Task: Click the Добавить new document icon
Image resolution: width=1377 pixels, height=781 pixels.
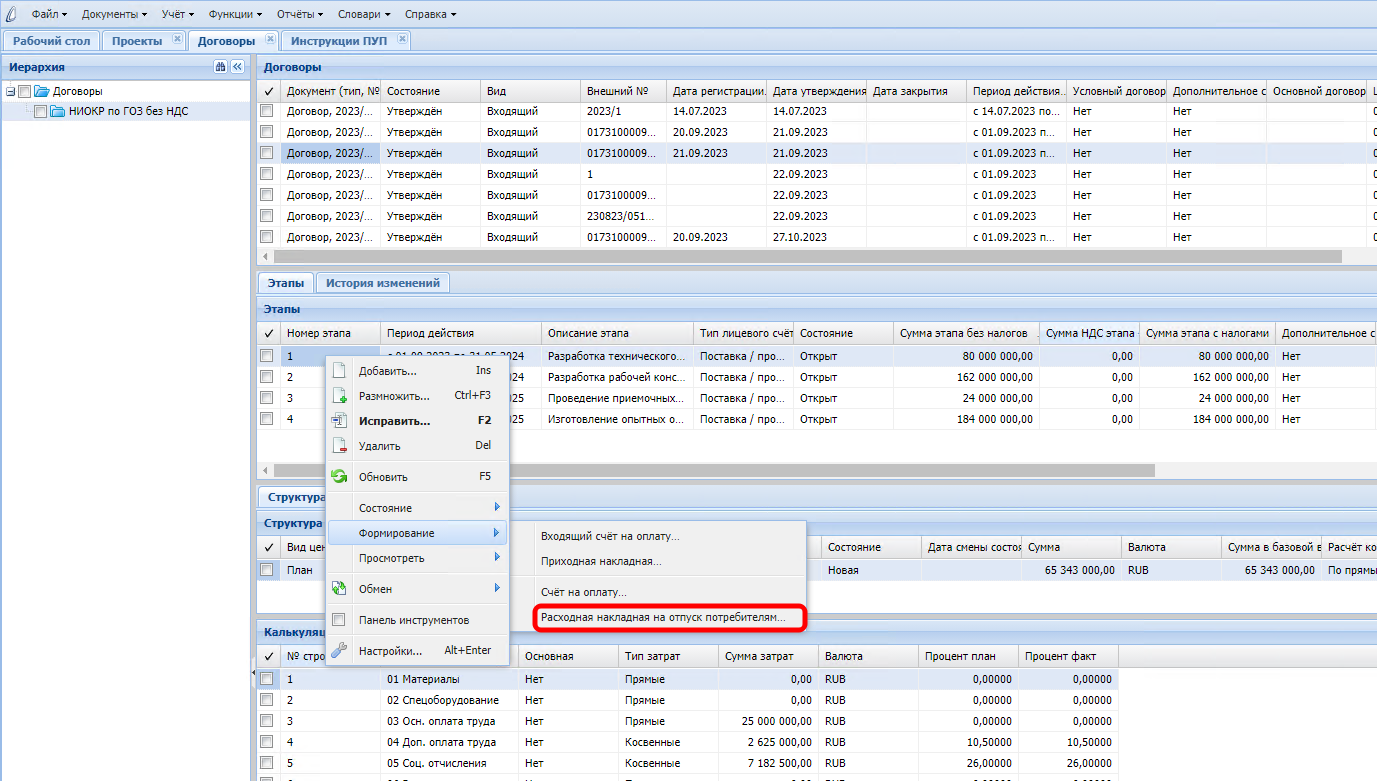Action: (339, 371)
